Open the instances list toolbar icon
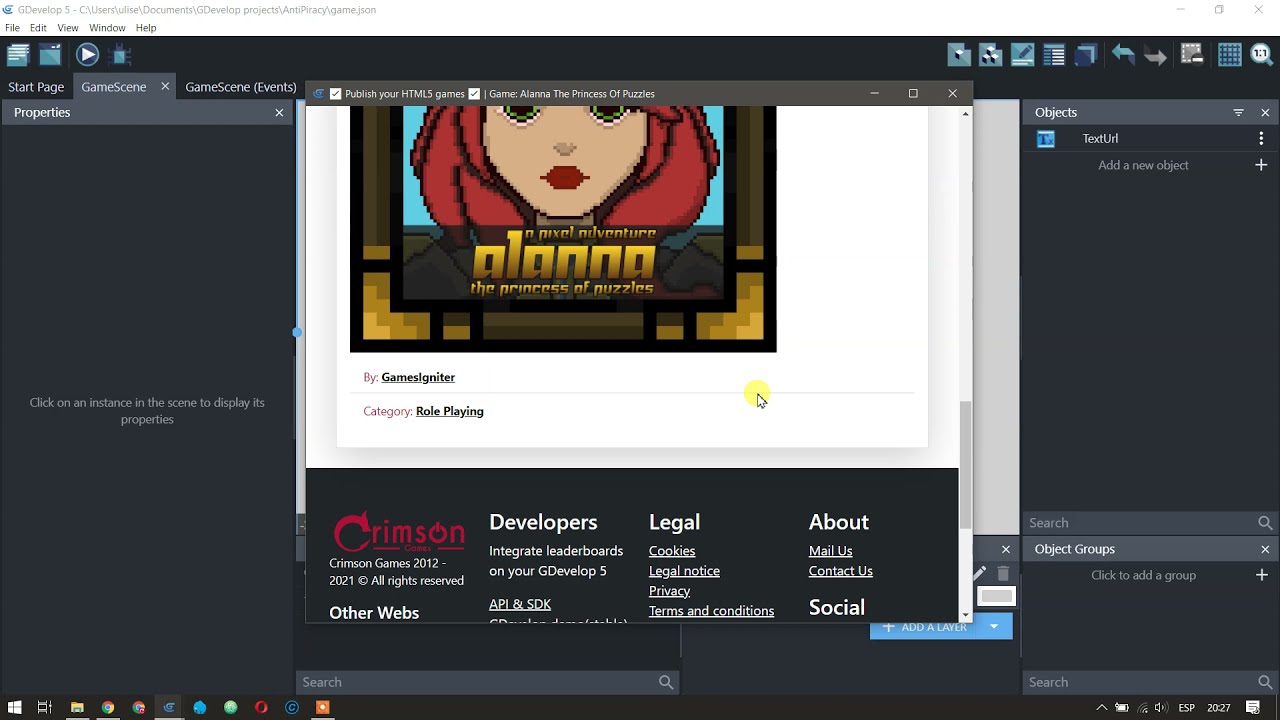Image resolution: width=1280 pixels, height=720 pixels. (x=1054, y=55)
